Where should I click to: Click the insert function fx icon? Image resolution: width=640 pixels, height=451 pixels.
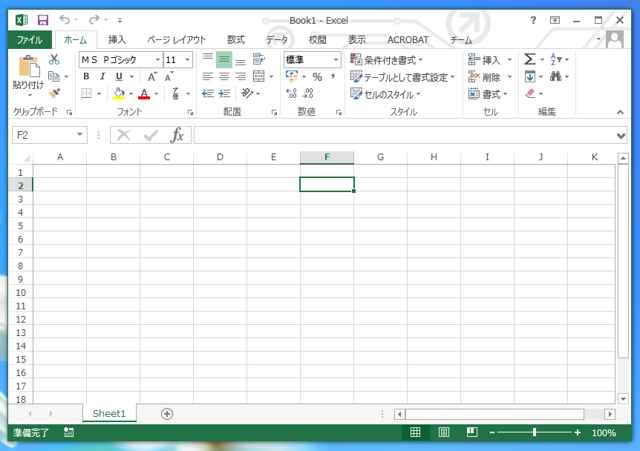click(x=177, y=135)
